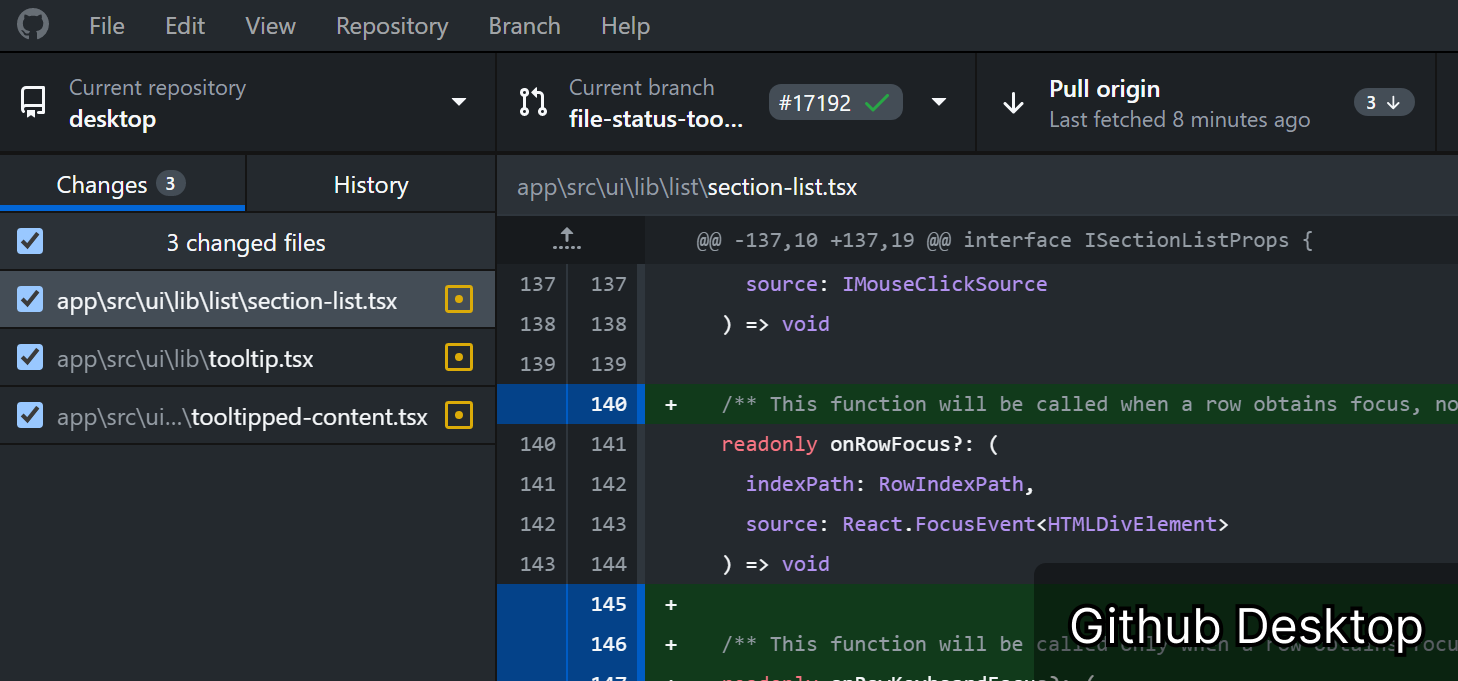Click modified status icon for tooltipped-content.tsx
Screen dimensions: 1458x681
point(458,415)
